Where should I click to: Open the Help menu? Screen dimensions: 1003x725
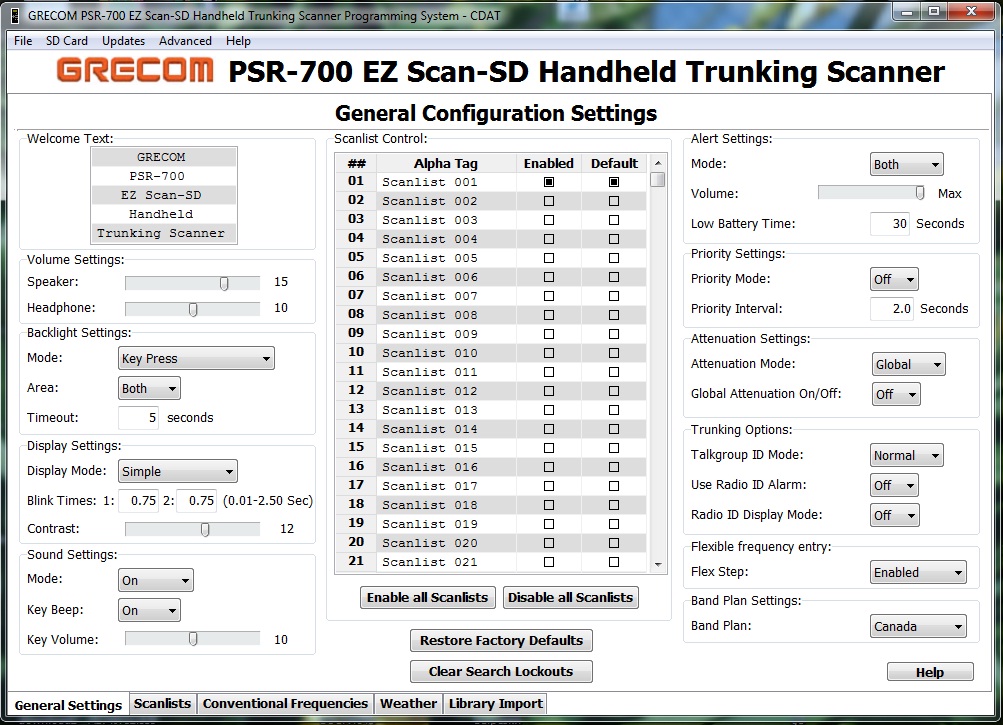(238, 41)
